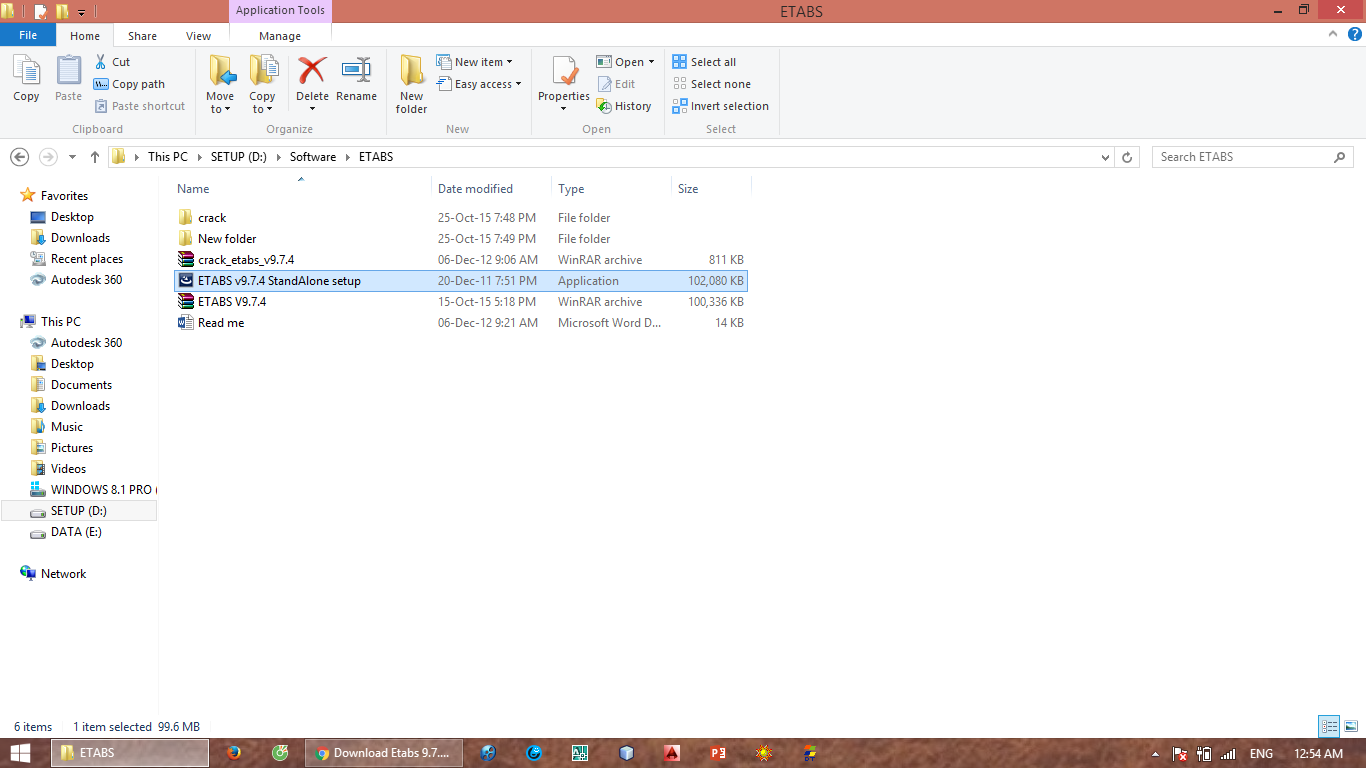This screenshot has width=1366, height=768.
Task: Click the Edit button in Open group
Action: [616, 84]
